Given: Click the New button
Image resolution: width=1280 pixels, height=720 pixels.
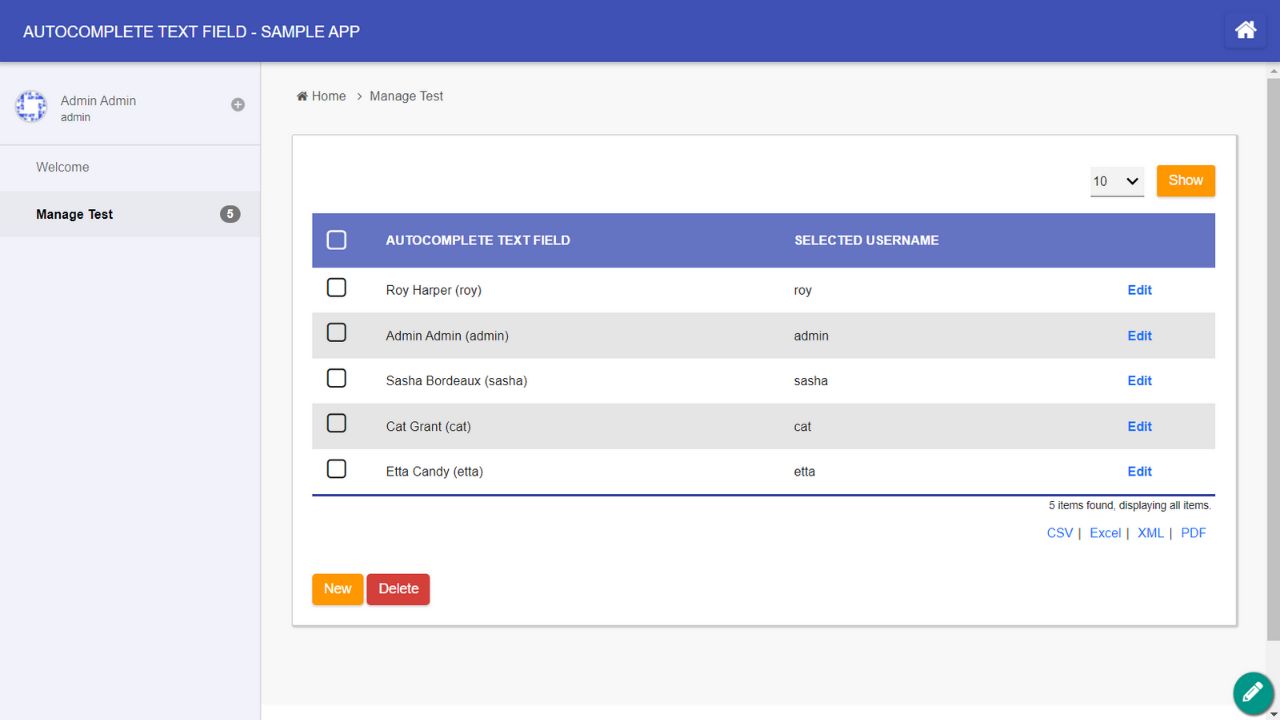Looking at the screenshot, I should (337, 589).
